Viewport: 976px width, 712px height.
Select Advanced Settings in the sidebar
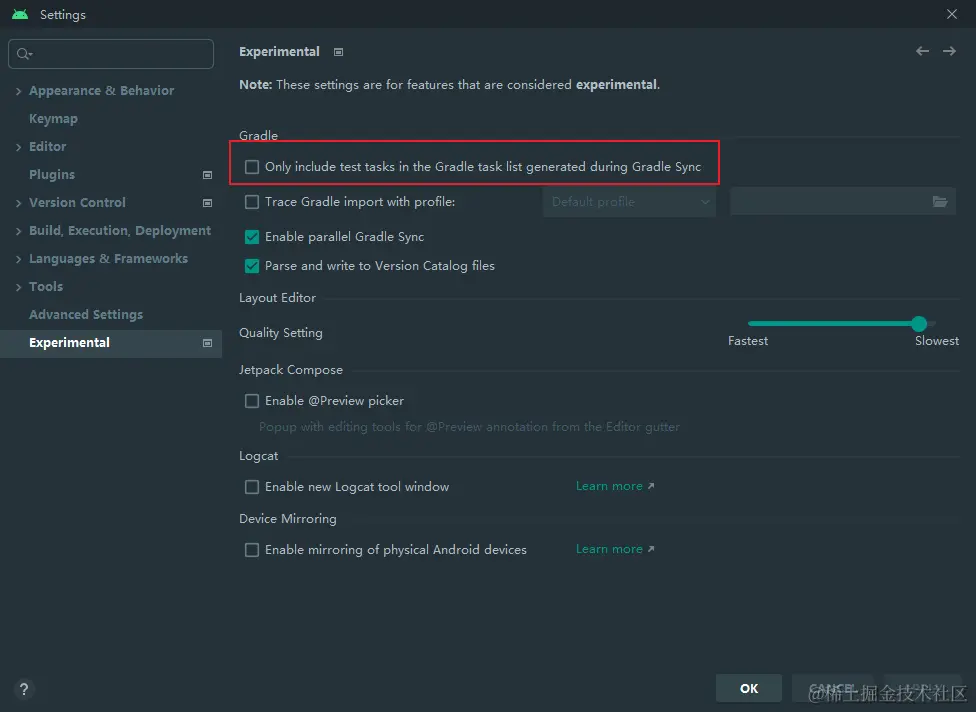pos(86,314)
